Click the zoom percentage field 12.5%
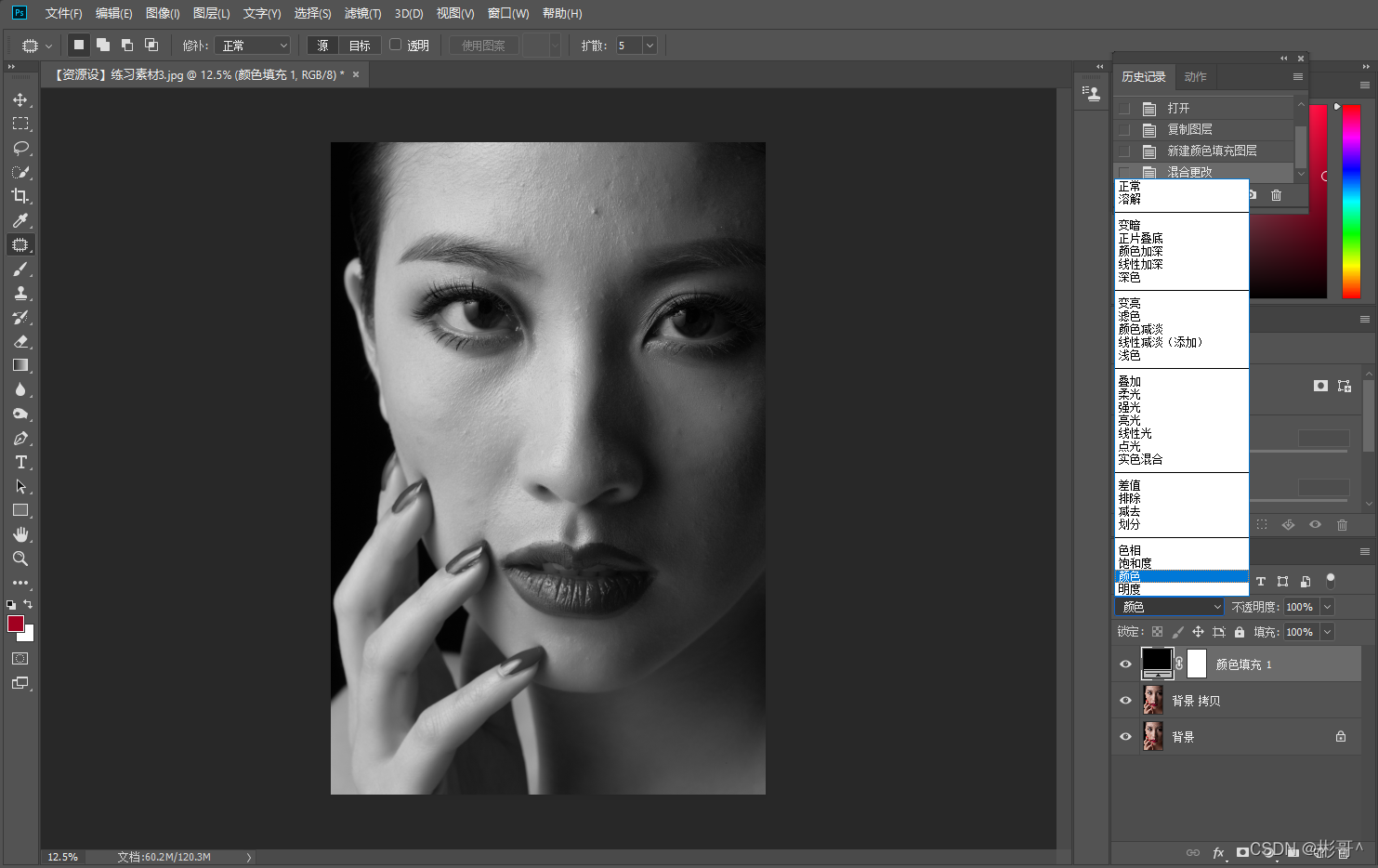This screenshot has height=868, width=1378. (63, 857)
